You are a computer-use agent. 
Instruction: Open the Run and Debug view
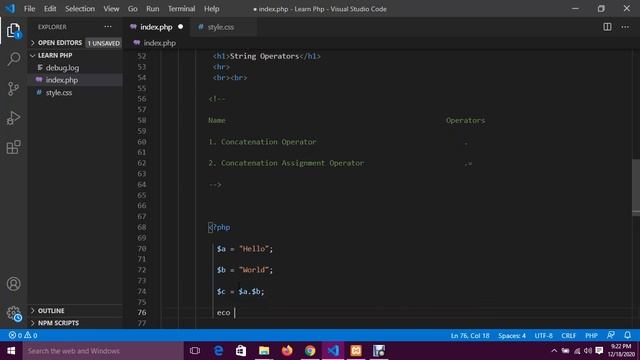click(x=13, y=118)
